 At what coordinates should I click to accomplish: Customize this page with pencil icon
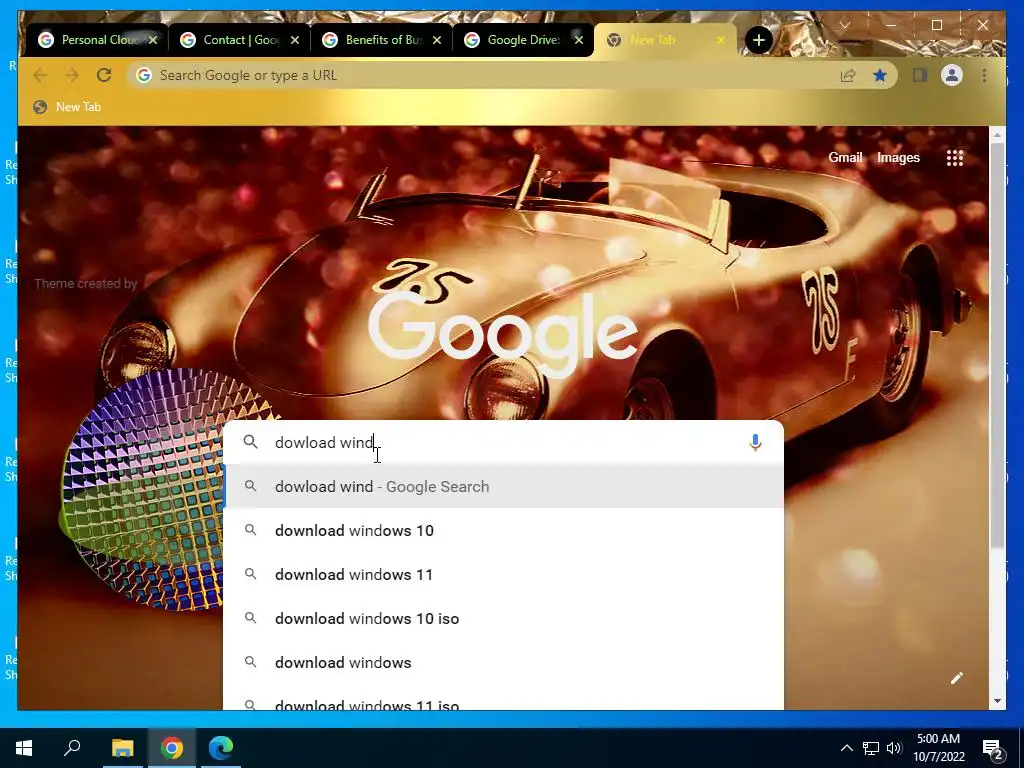[957, 678]
